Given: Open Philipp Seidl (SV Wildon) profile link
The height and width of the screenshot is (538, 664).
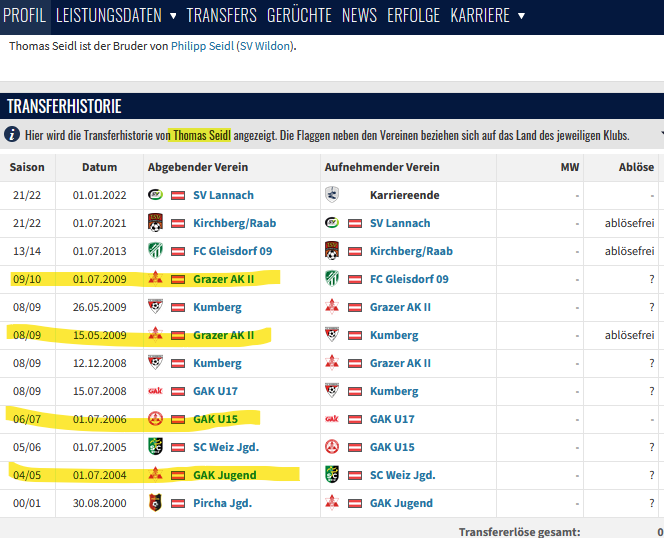Looking at the screenshot, I should 232,46.
